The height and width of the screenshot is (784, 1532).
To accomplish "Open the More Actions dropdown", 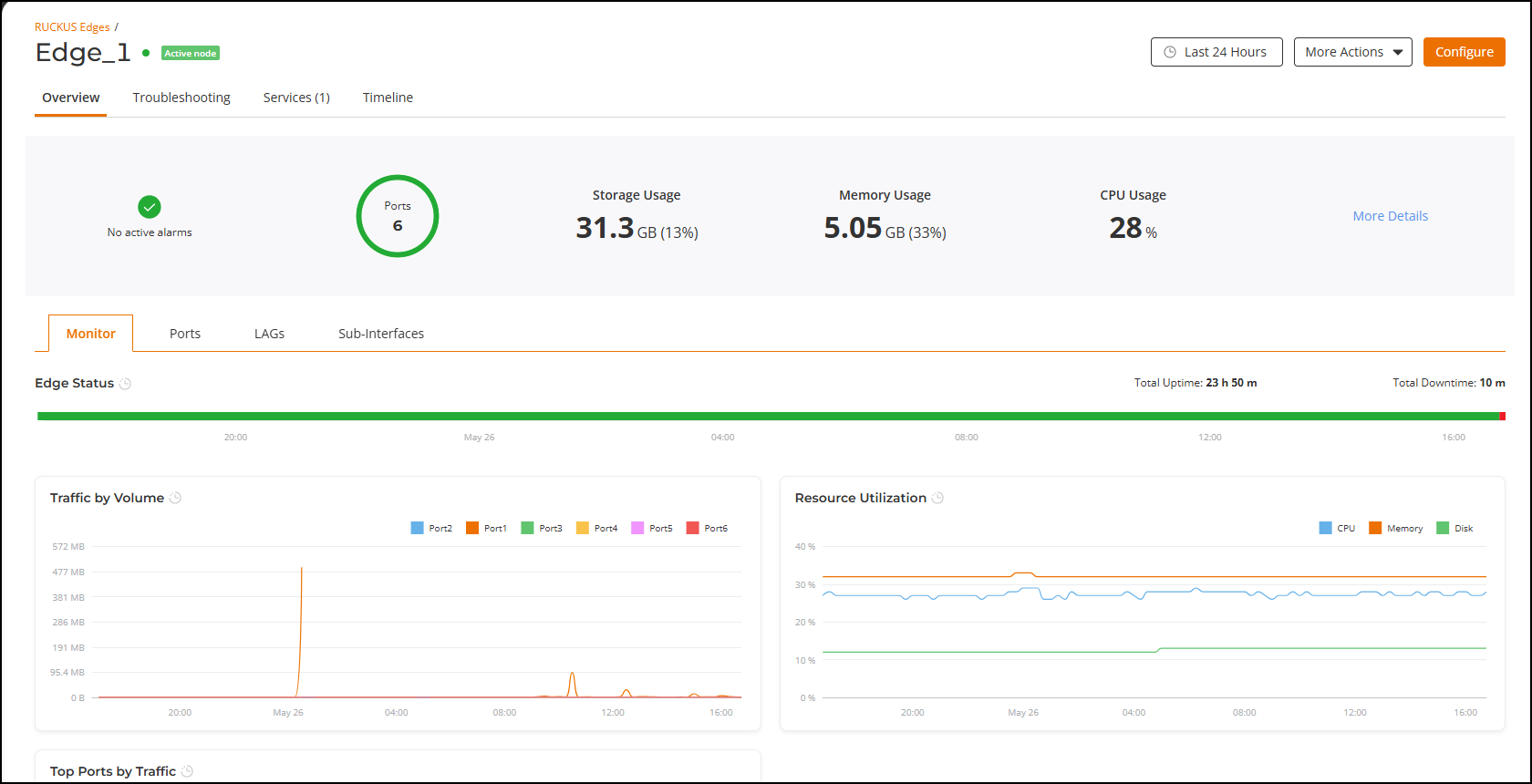I will tap(1352, 52).
